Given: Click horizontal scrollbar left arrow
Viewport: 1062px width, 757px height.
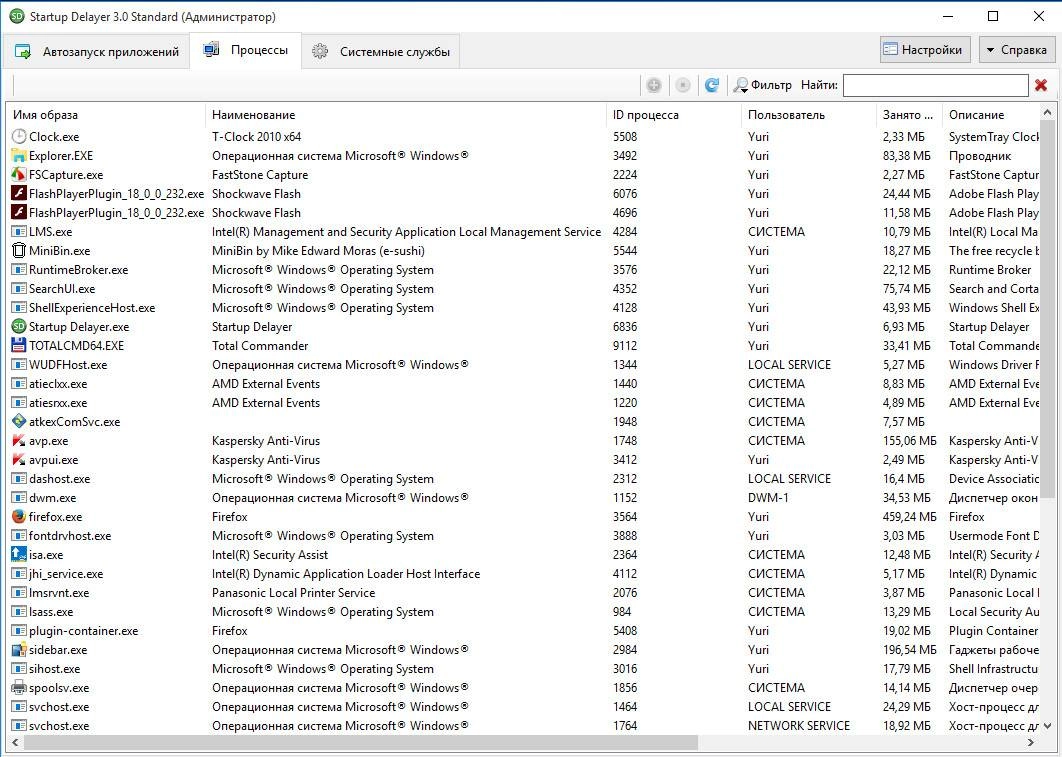Looking at the screenshot, I should tap(15, 743).
